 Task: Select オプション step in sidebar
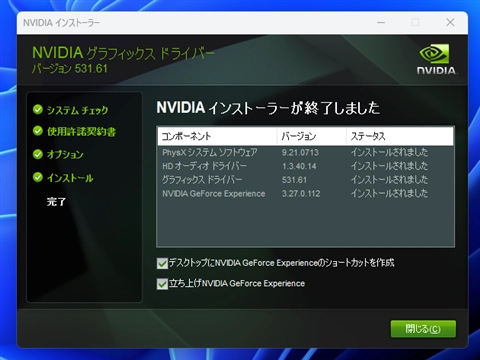tap(65, 154)
